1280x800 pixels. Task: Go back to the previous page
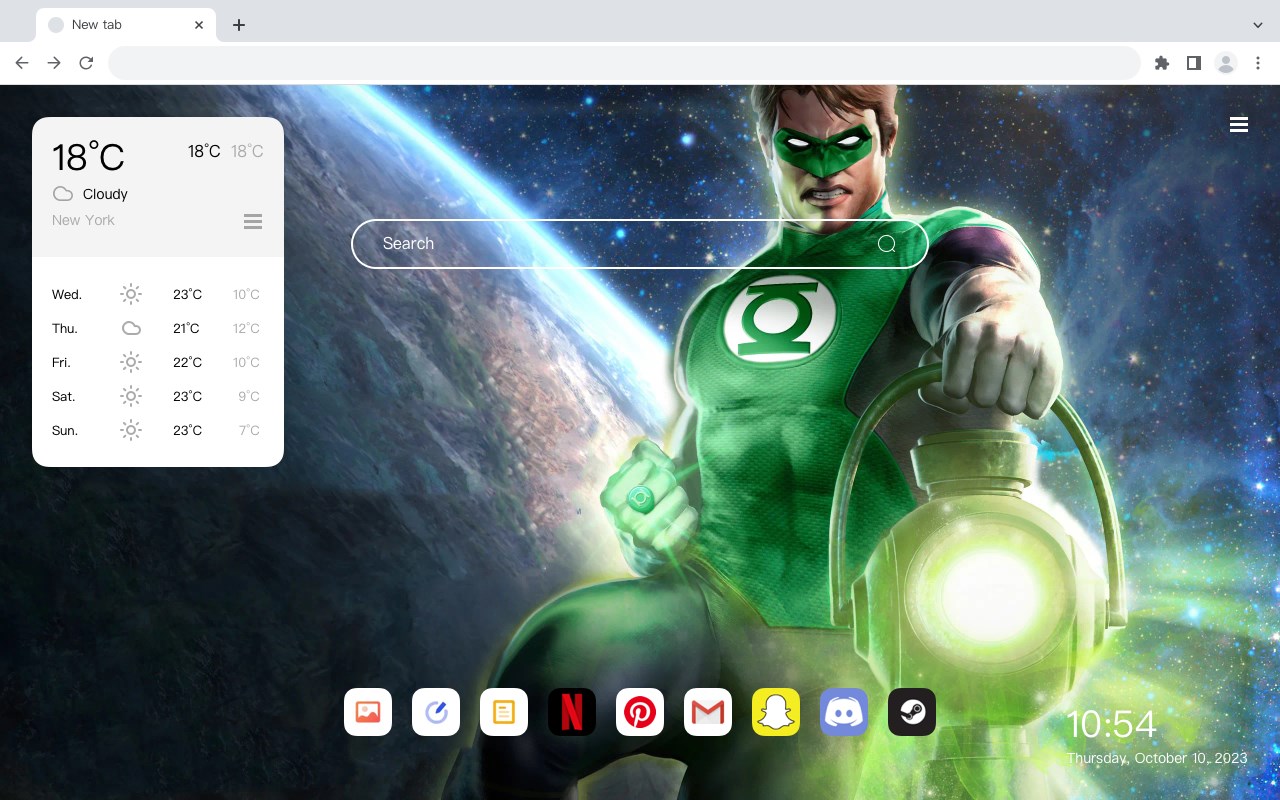(x=22, y=63)
